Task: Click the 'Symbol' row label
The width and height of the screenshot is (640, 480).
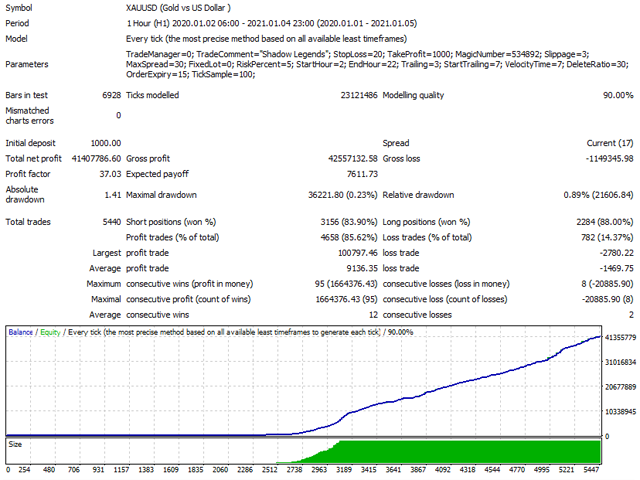Action: (x=19, y=8)
